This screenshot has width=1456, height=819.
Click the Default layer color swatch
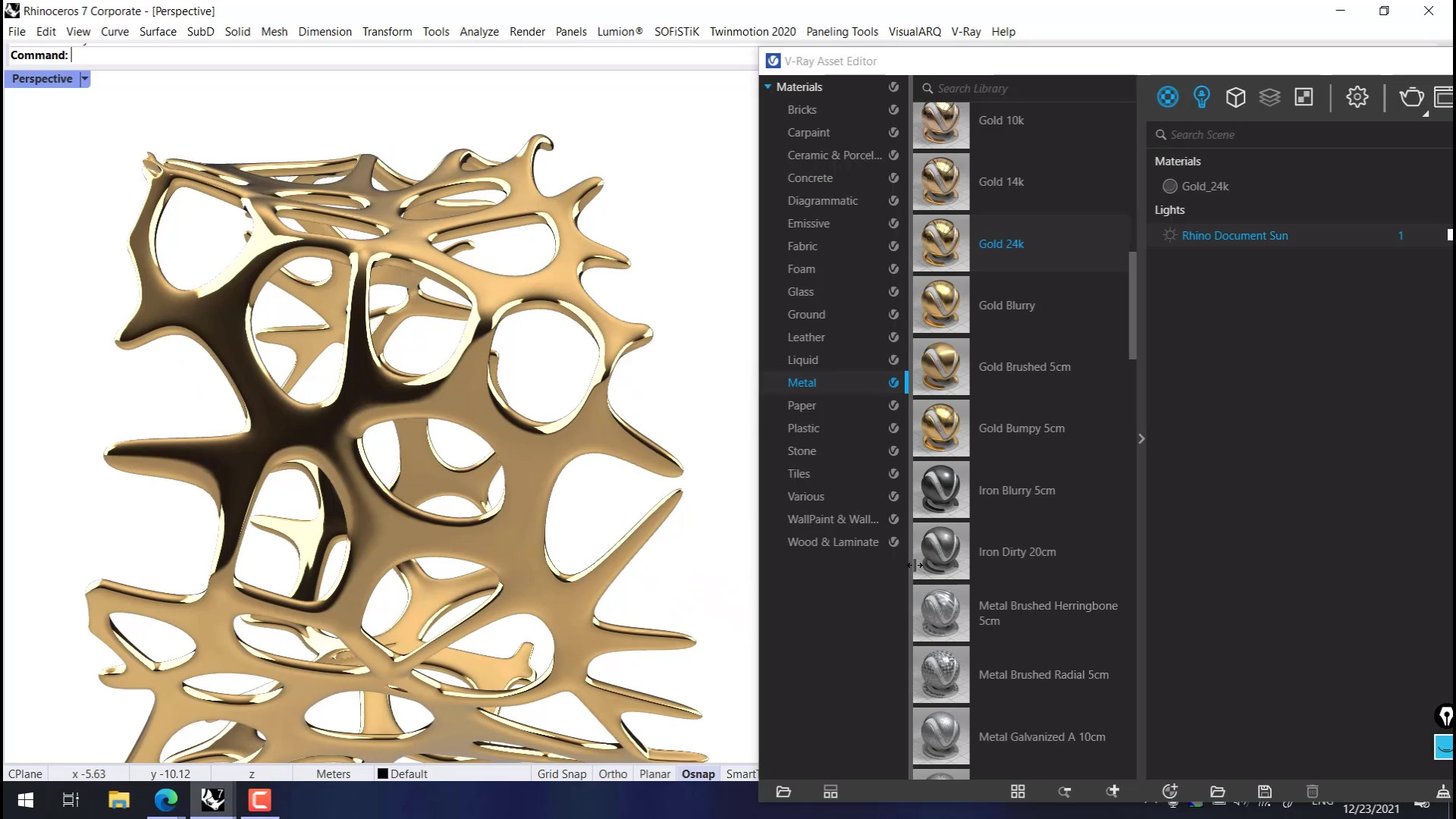pyautogui.click(x=383, y=773)
